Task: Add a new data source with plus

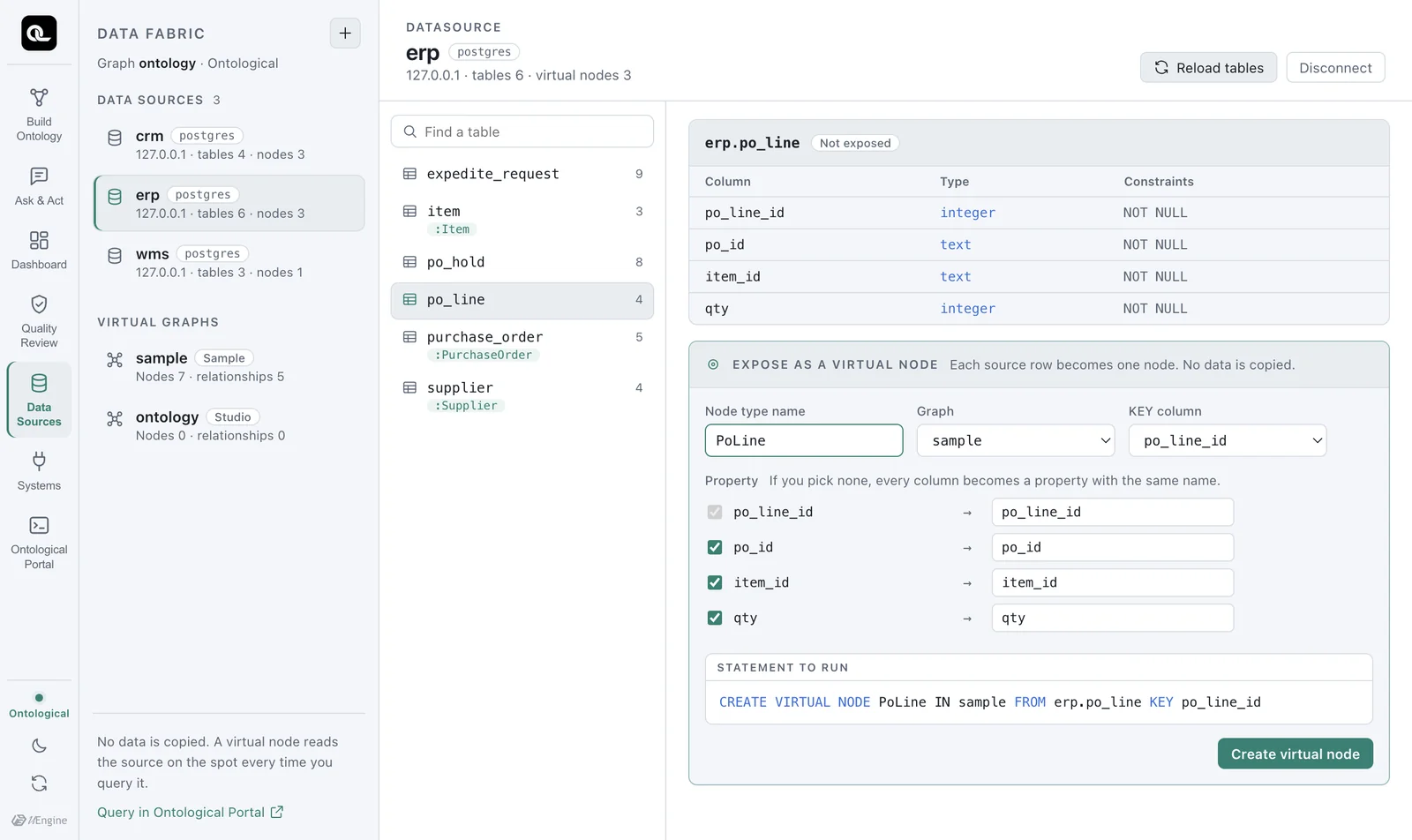Action: [345, 34]
